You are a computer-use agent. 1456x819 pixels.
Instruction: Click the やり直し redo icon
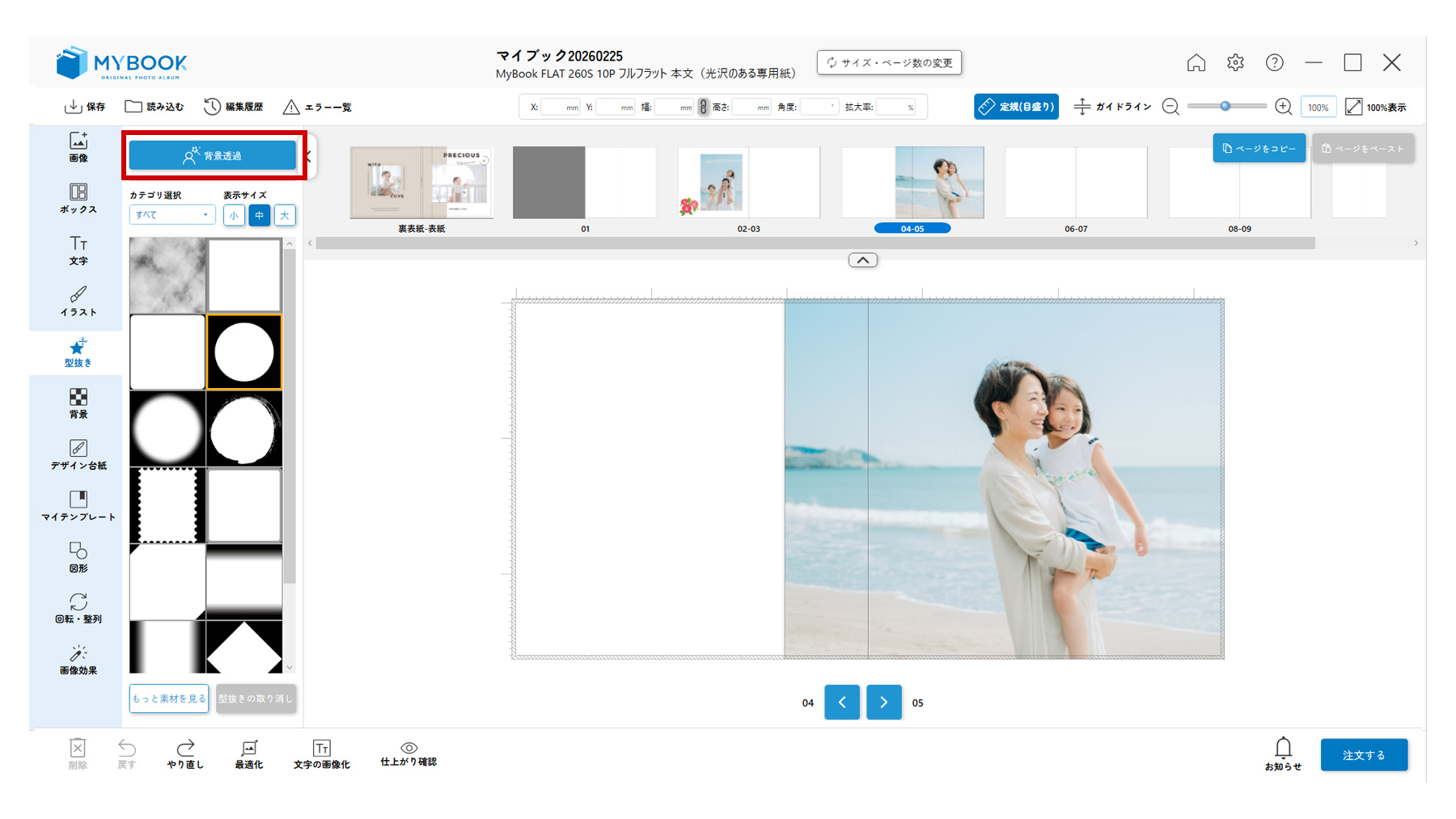pyautogui.click(x=185, y=753)
